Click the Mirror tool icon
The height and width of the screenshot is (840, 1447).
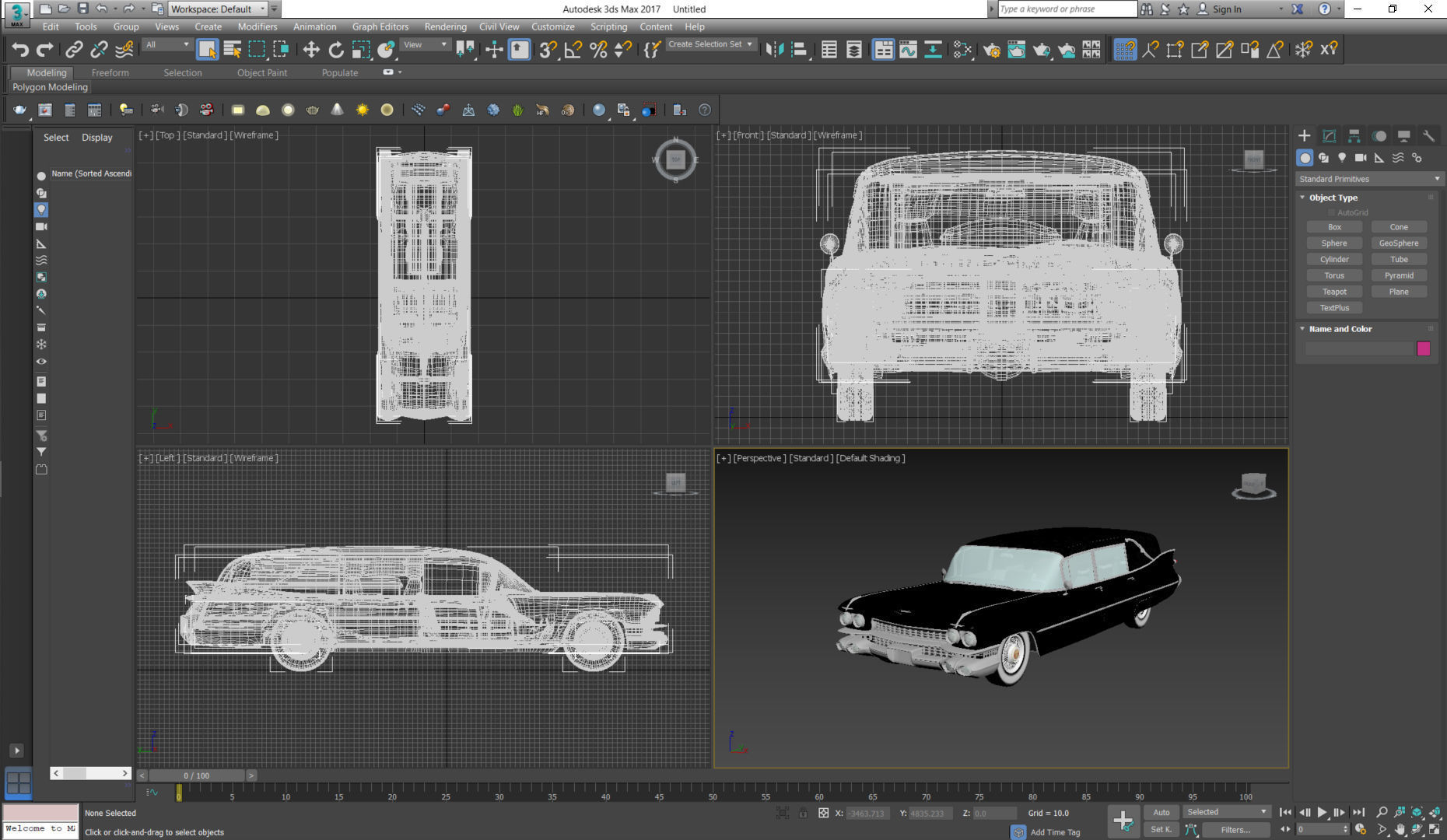click(774, 50)
